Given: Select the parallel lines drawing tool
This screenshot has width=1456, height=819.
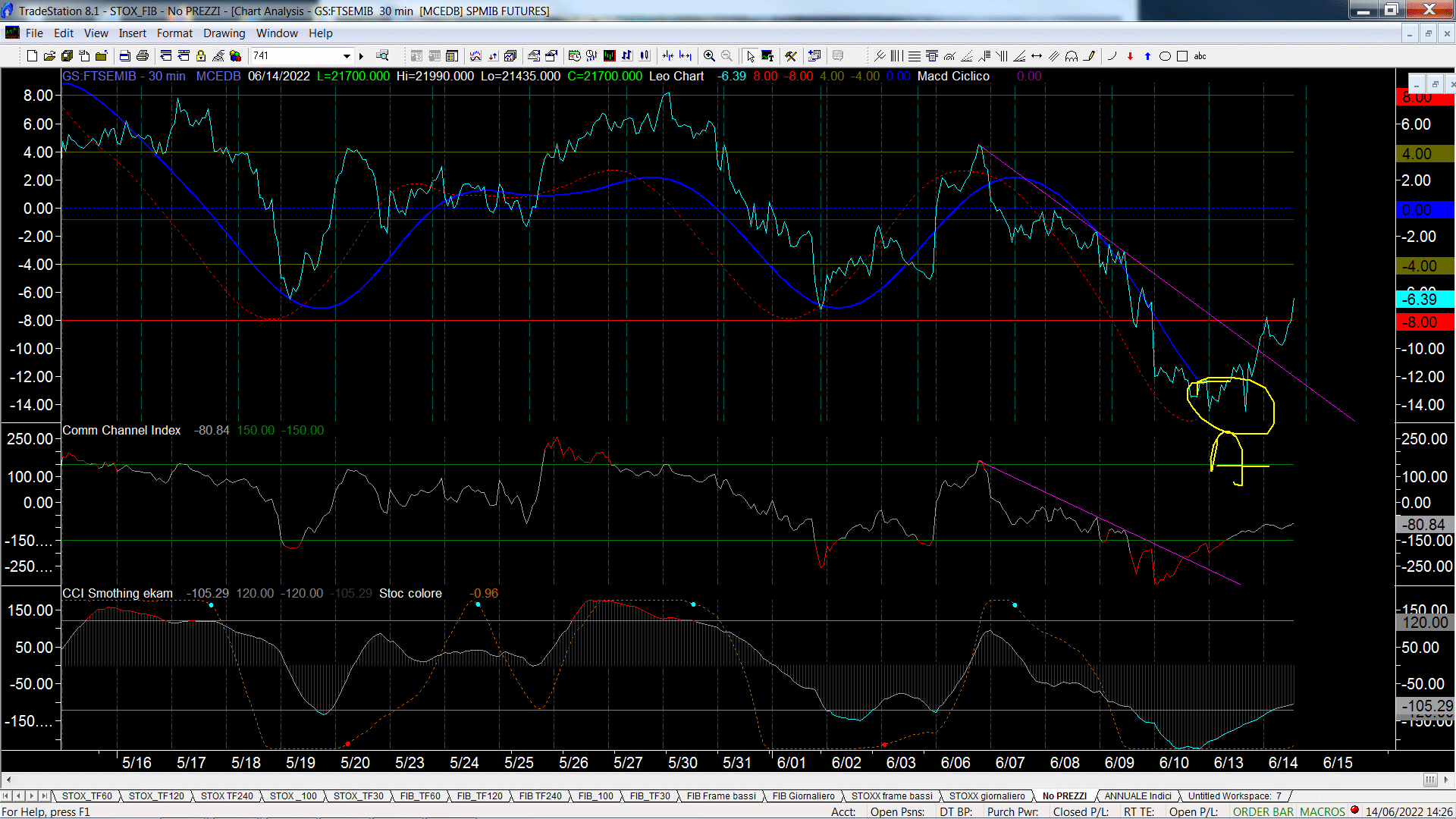Looking at the screenshot, I should [1054, 56].
